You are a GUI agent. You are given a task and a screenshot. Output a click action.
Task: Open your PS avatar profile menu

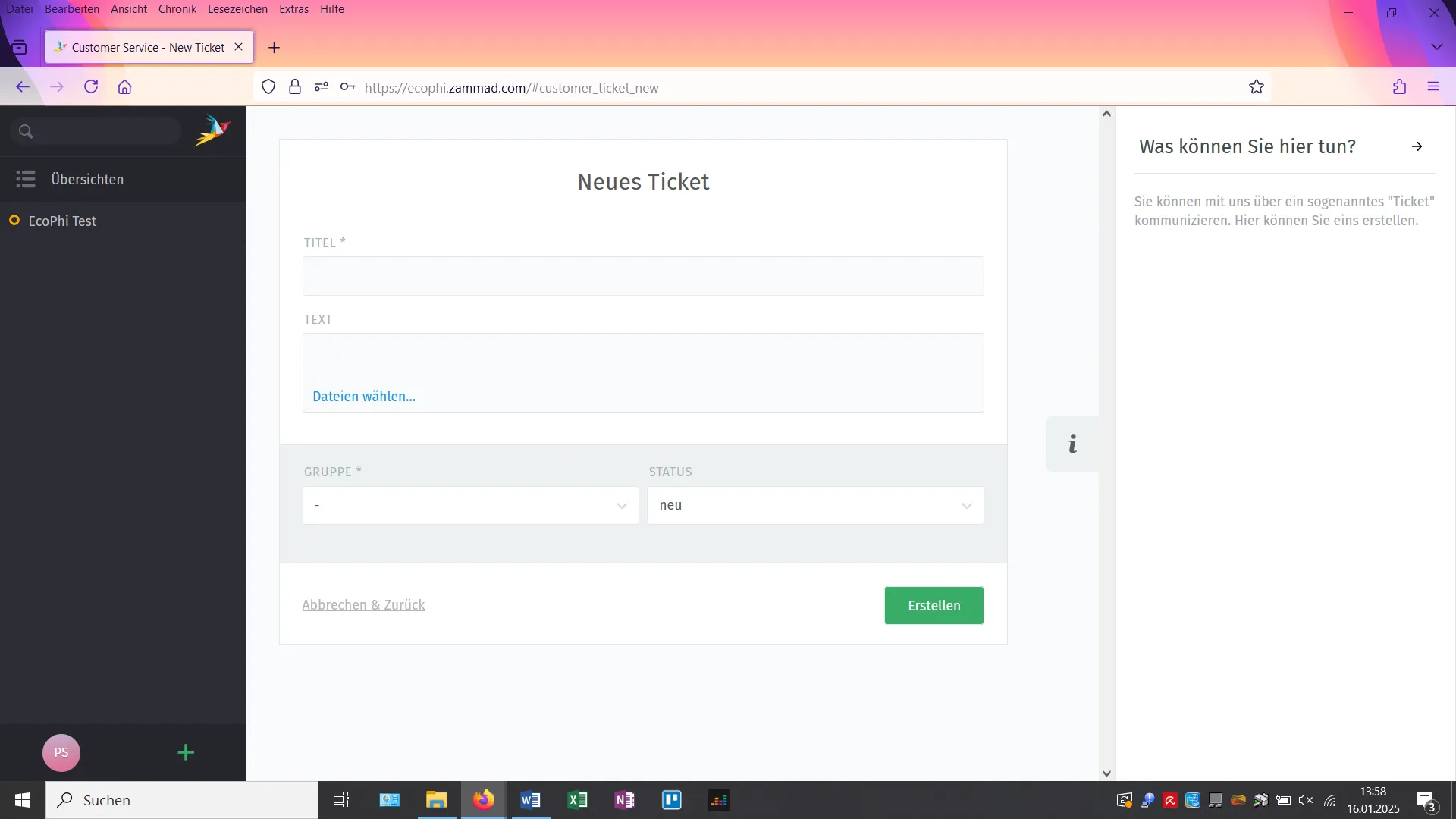(x=61, y=752)
